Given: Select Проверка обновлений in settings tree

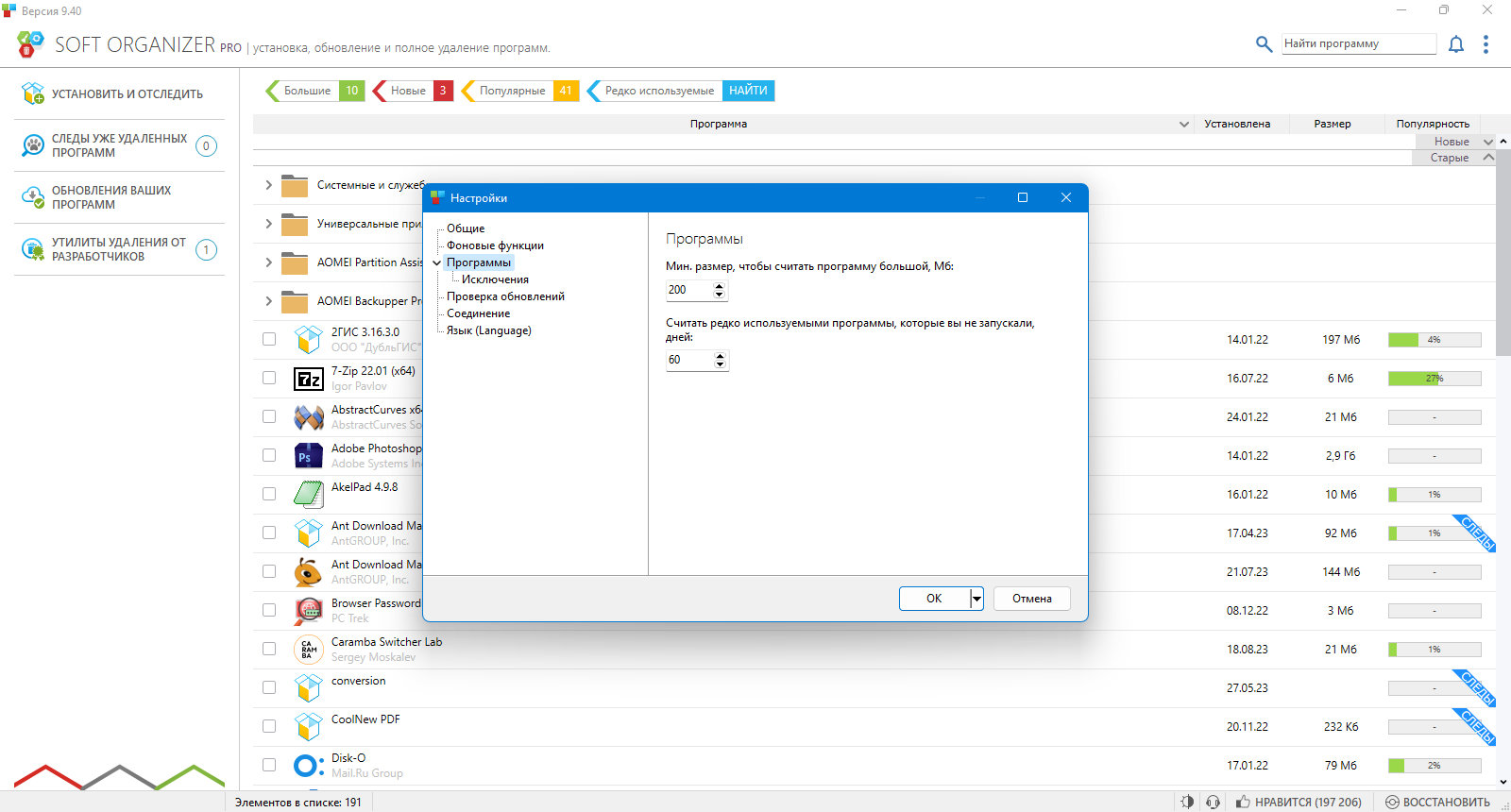Looking at the screenshot, I should click(x=505, y=296).
